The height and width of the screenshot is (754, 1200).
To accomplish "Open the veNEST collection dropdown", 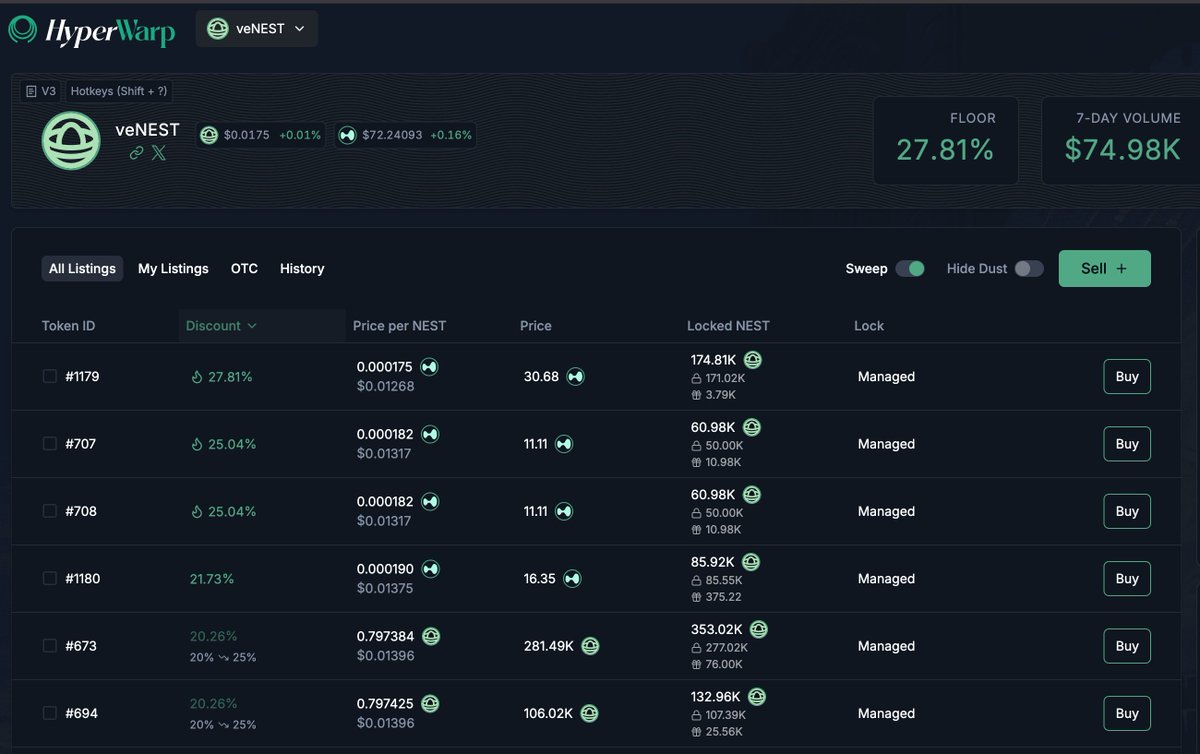I will [257, 29].
